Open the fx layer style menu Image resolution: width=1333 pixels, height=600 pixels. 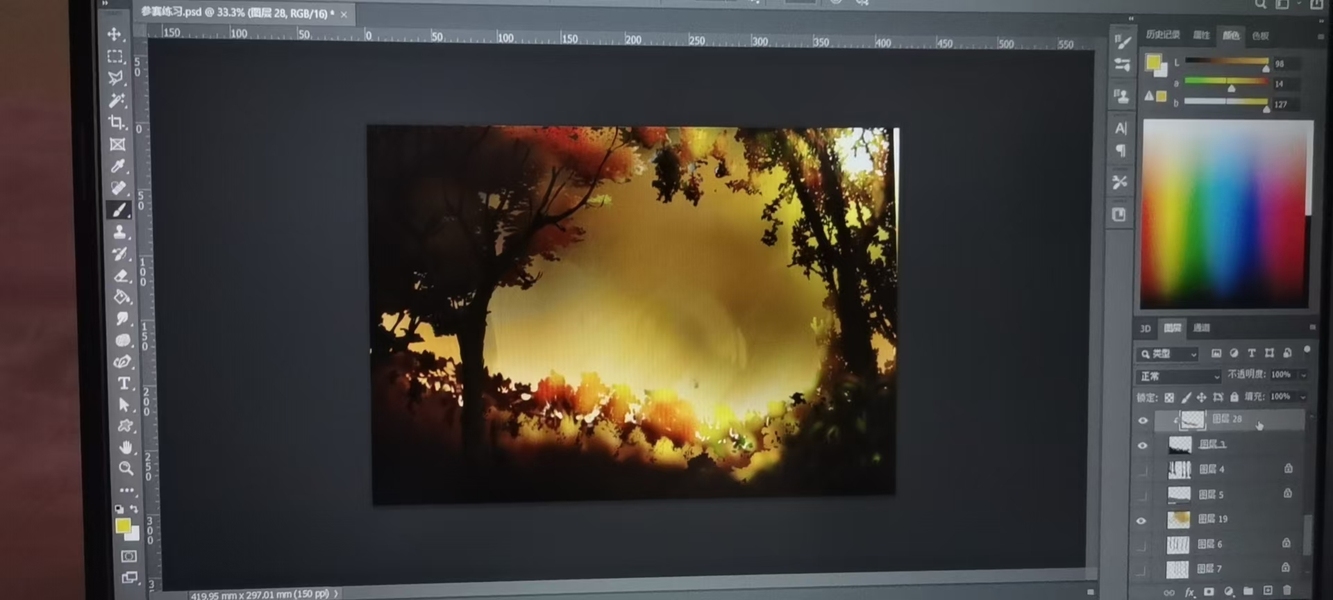pos(1190,592)
